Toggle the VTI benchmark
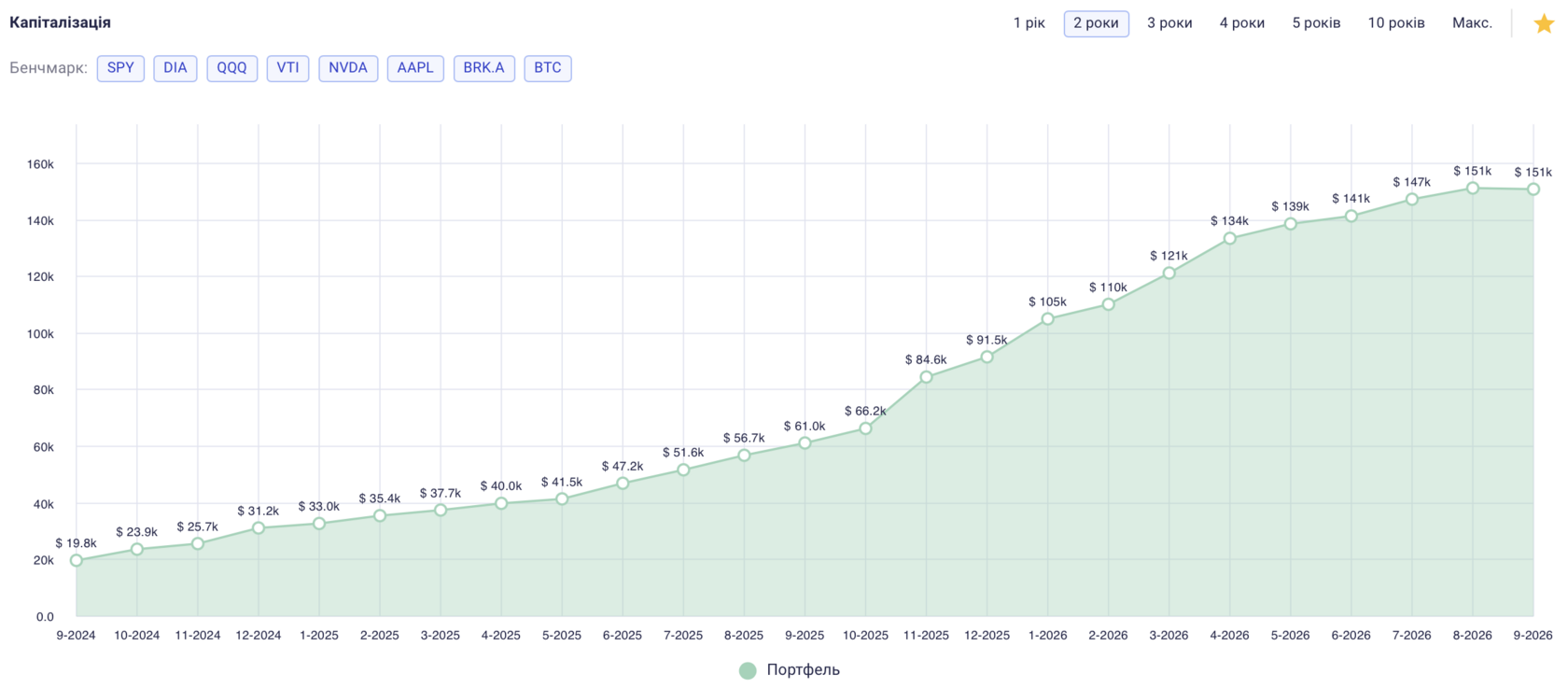 [x=287, y=68]
